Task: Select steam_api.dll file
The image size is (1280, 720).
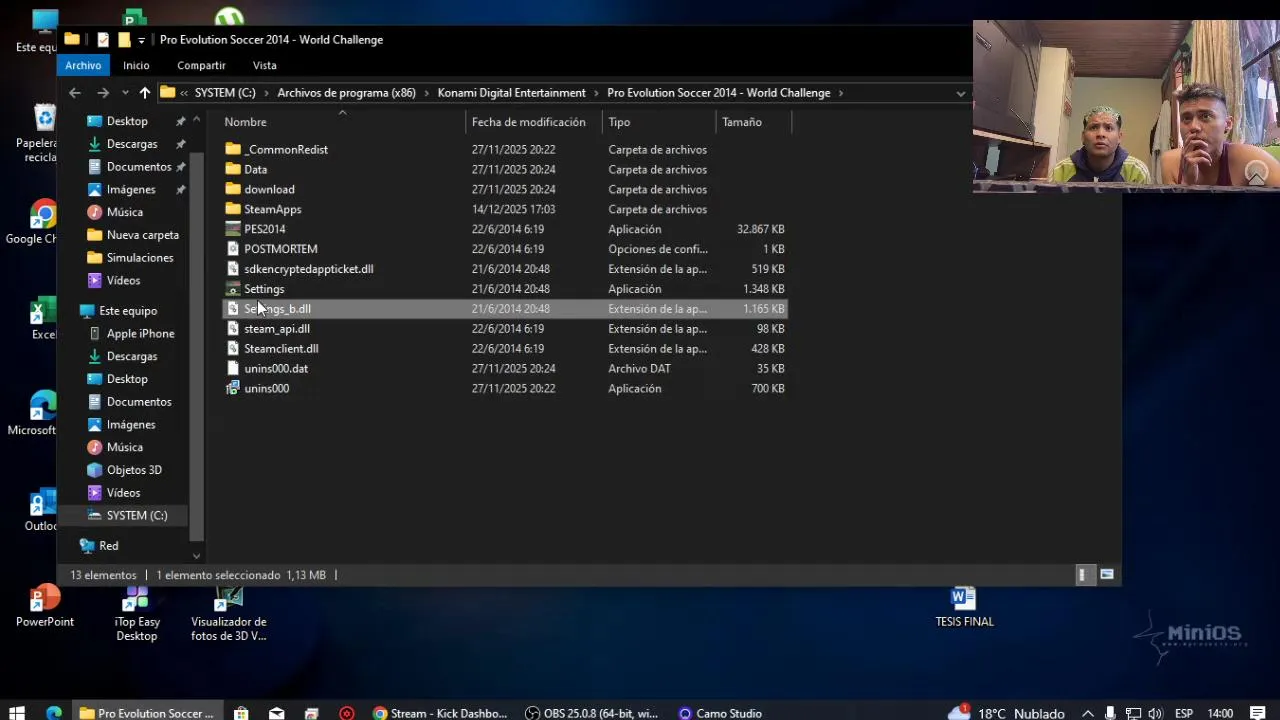Action: point(276,329)
